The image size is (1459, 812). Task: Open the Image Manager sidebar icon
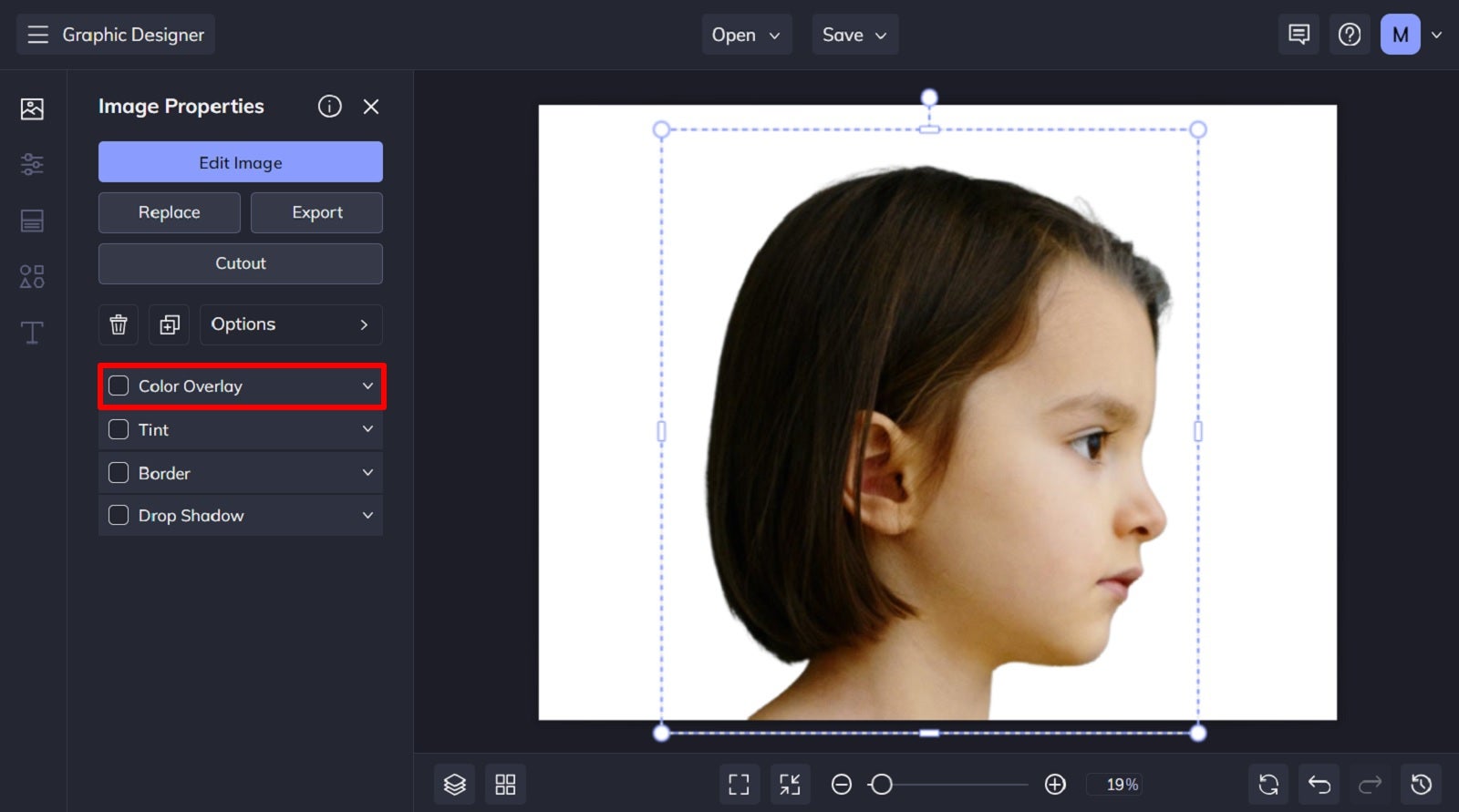coord(32,109)
